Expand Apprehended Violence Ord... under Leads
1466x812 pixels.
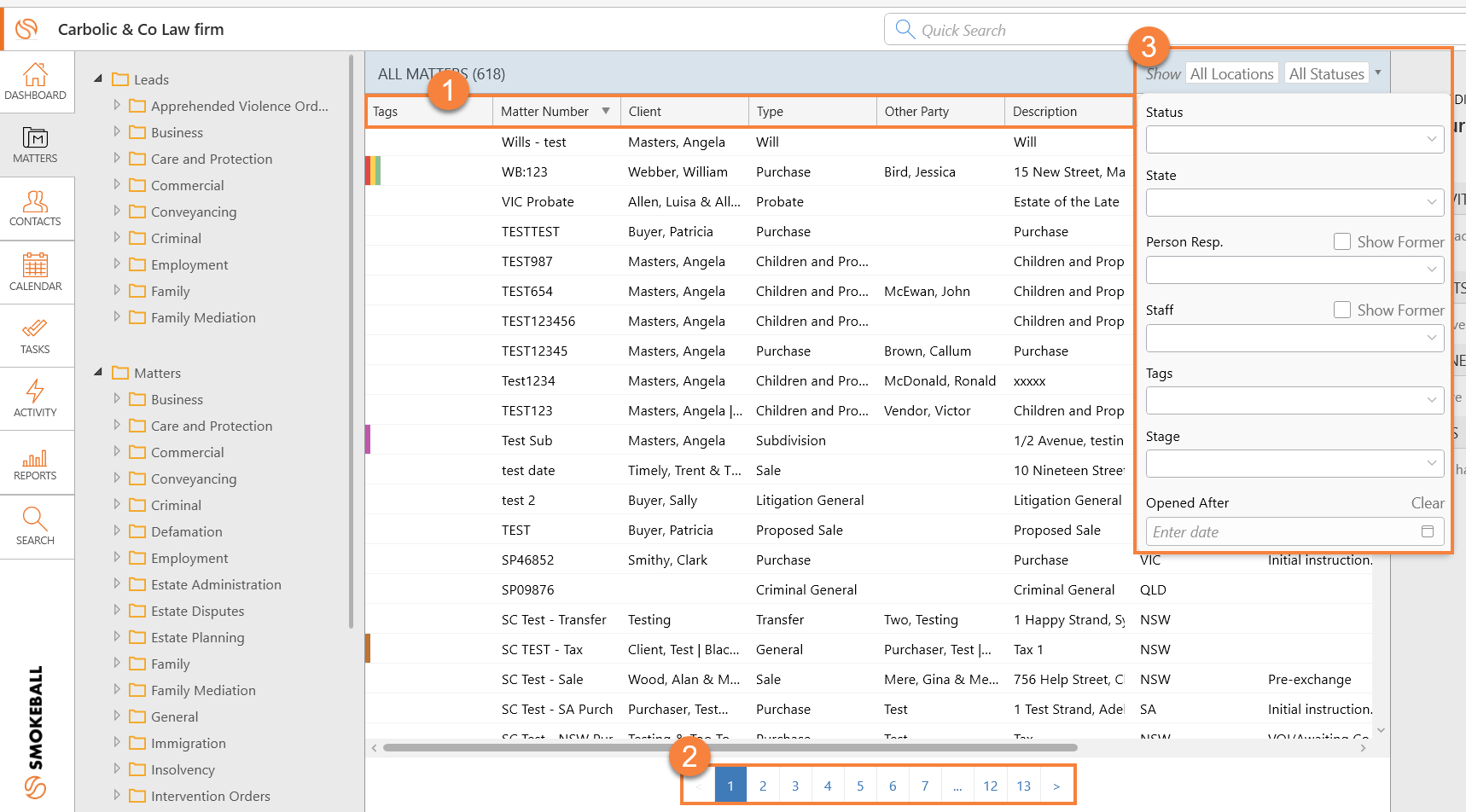[x=117, y=105]
